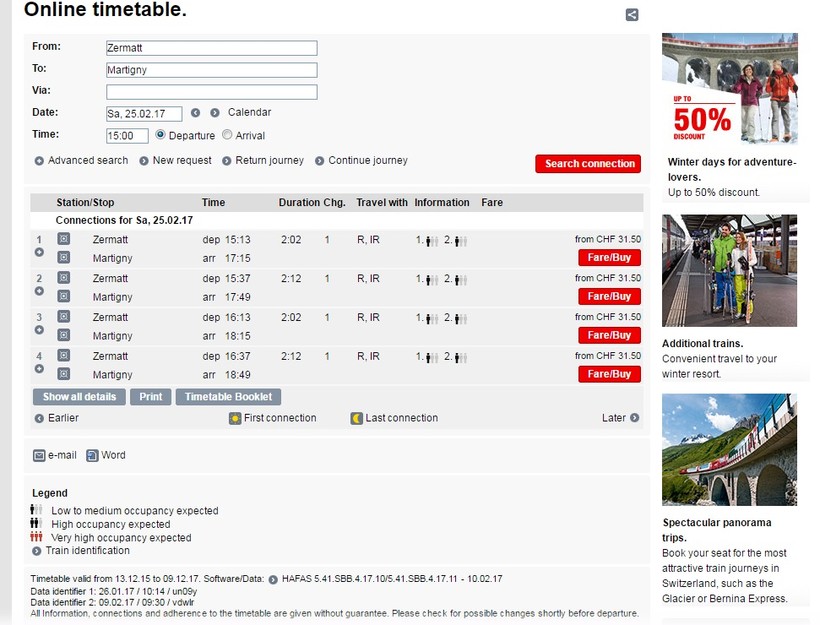Expand details of connection 3

[x=39, y=330]
